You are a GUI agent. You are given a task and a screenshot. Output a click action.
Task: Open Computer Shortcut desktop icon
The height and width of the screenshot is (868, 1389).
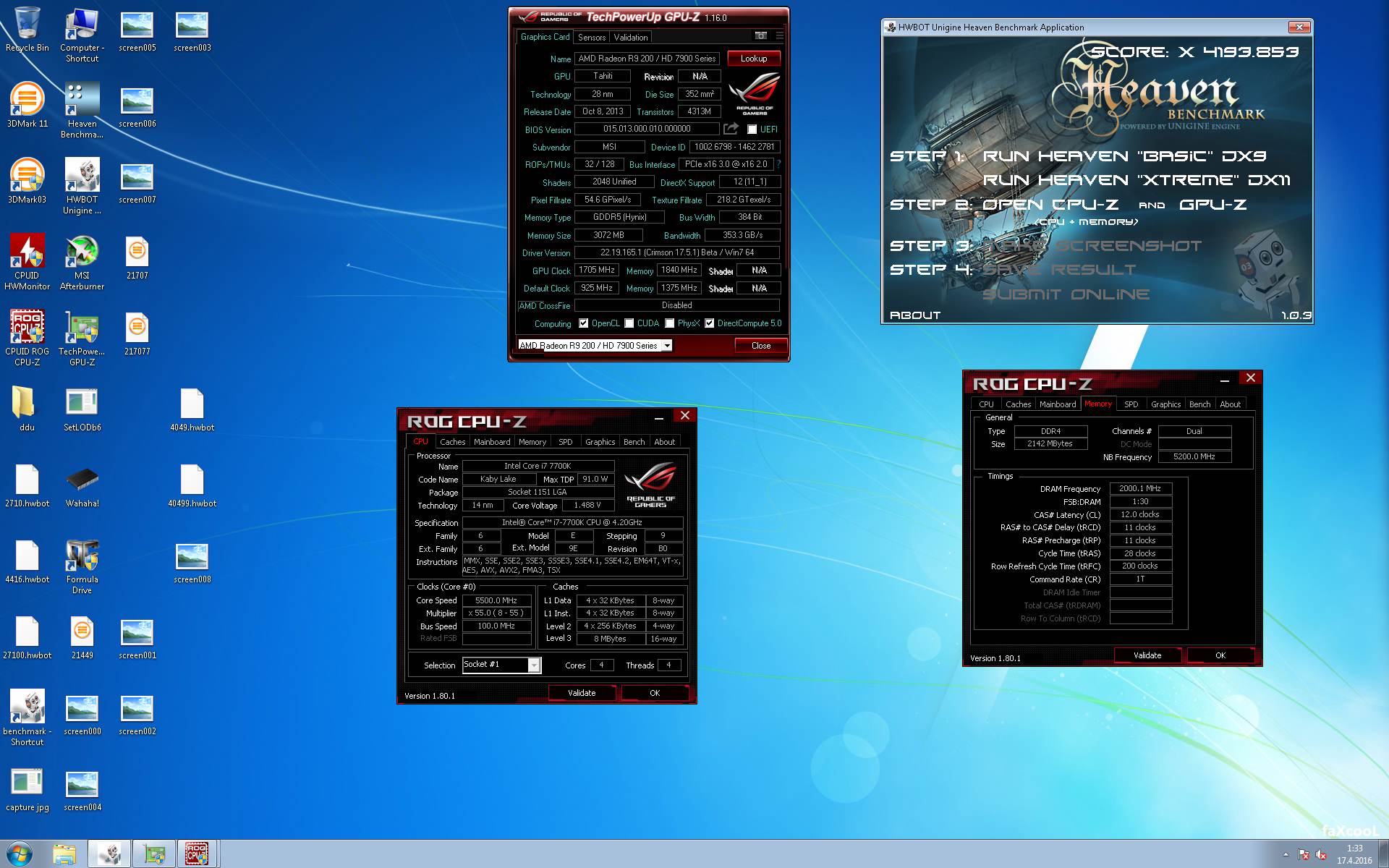pos(82,34)
